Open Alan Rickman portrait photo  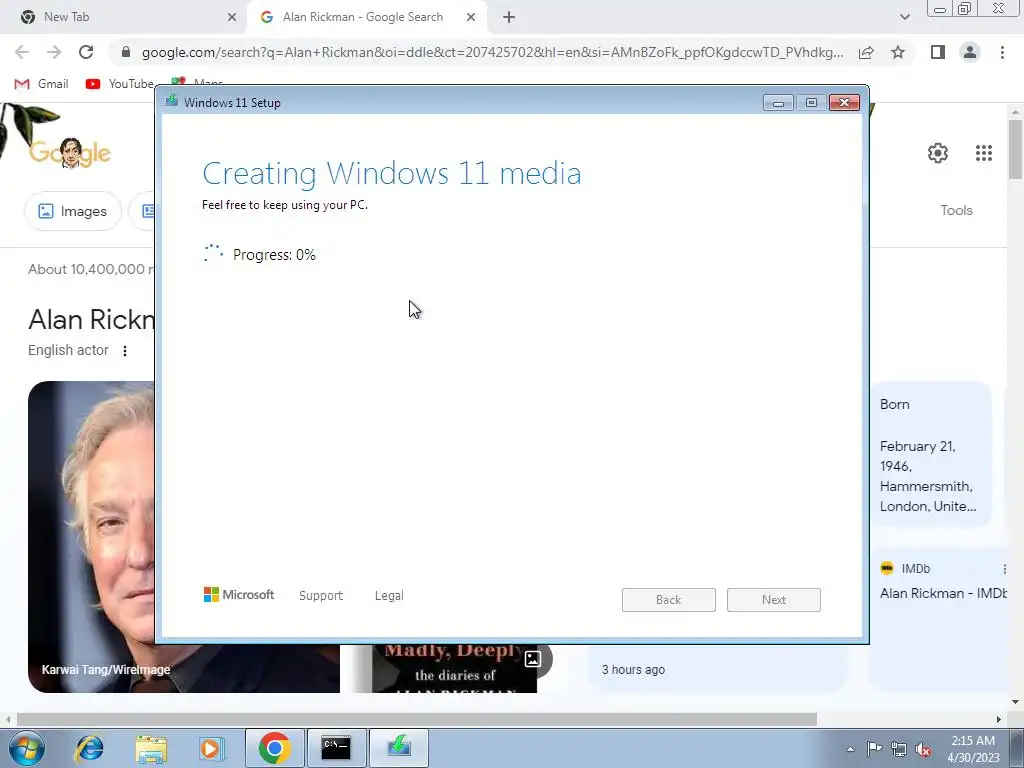pyautogui.click(x=91, y=537)
